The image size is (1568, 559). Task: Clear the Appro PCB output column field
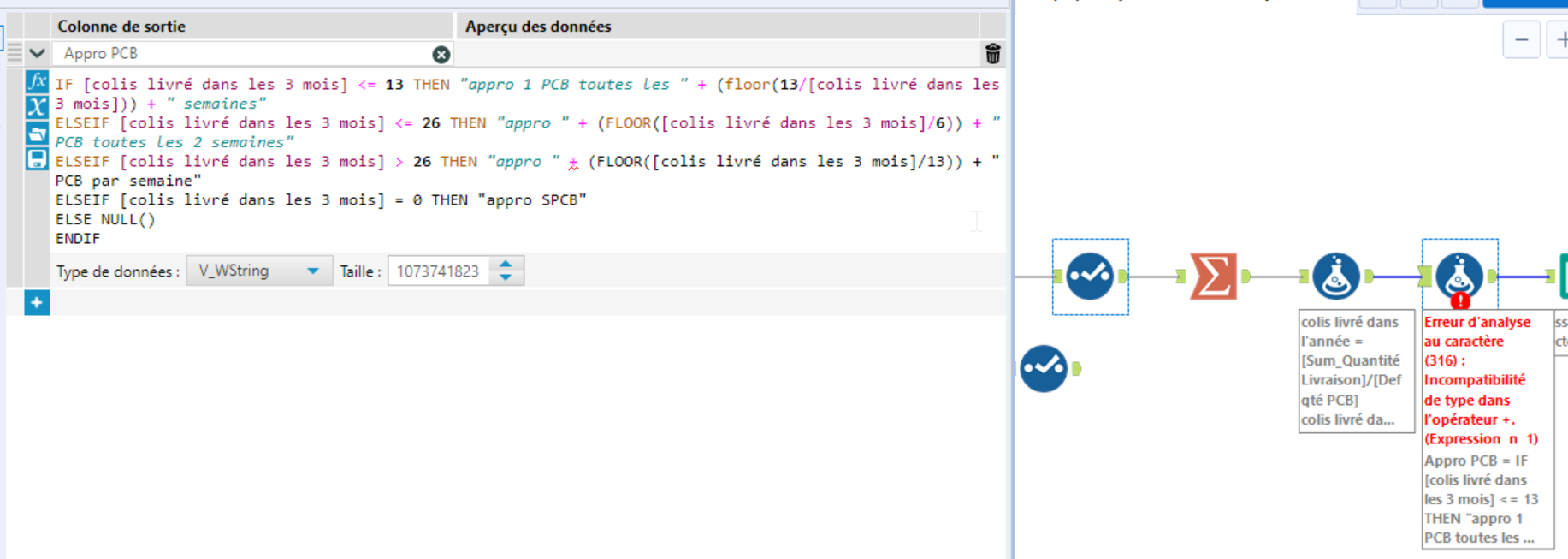click(x=441, y=54)
